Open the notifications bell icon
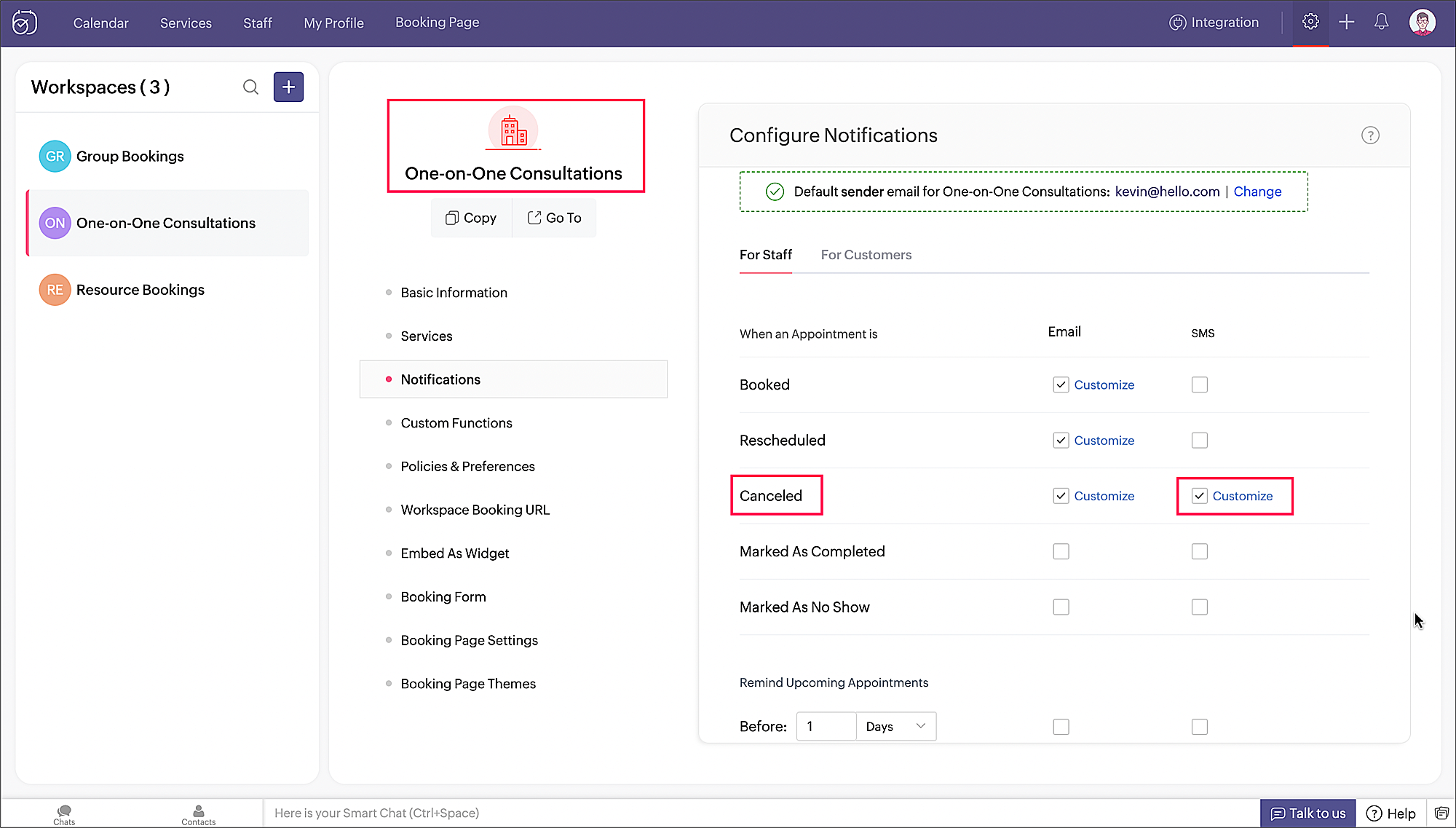The width and height of the screenshot is (1456, 828). click(x=1381, y=22)
